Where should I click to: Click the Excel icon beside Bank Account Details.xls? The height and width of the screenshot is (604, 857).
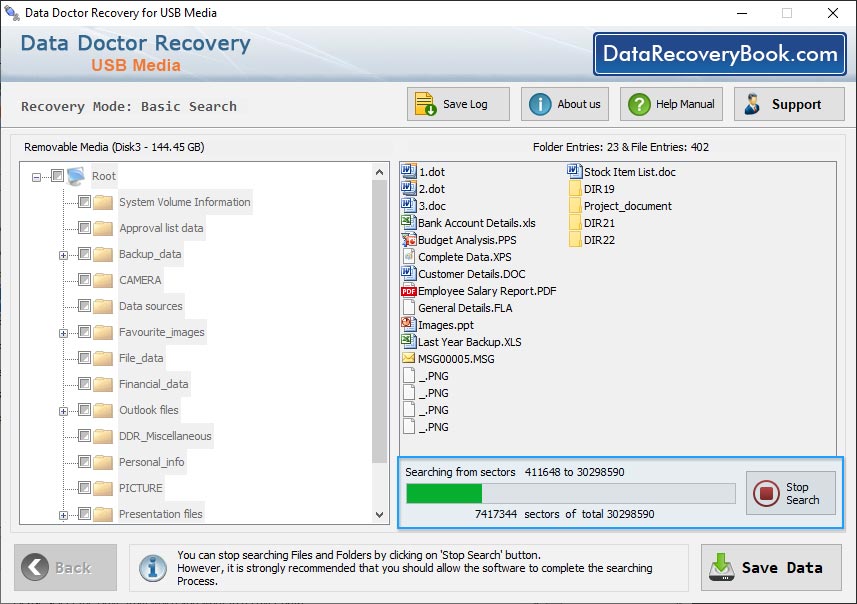(x=410, y=221)
